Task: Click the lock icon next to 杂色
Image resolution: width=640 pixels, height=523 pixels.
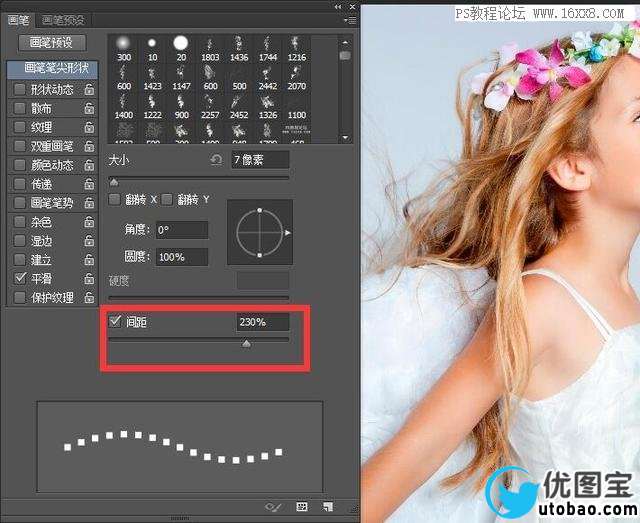Action: click(x=89, y=222)
